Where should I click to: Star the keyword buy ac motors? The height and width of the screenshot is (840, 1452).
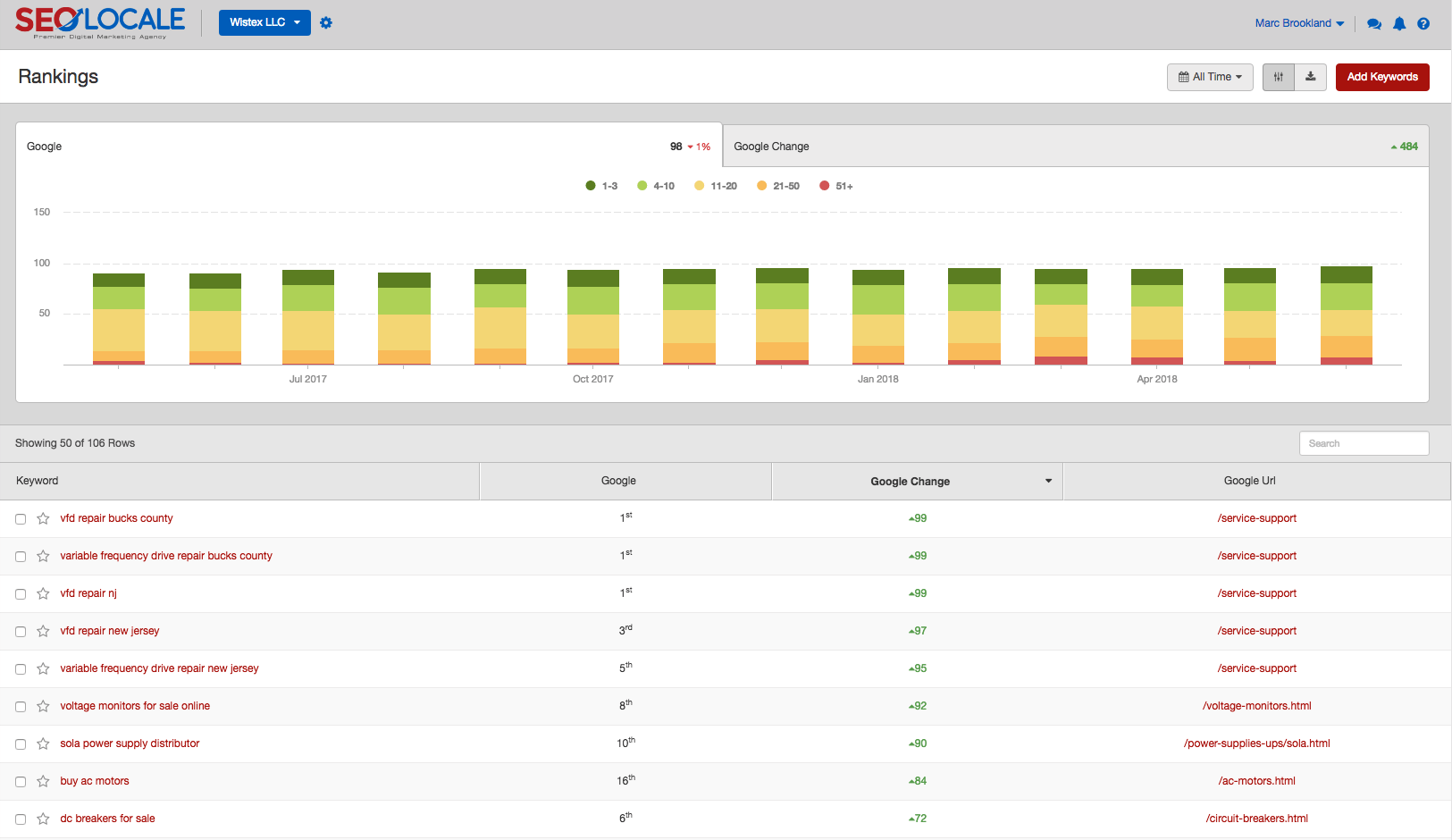click(x=43, y=781)
